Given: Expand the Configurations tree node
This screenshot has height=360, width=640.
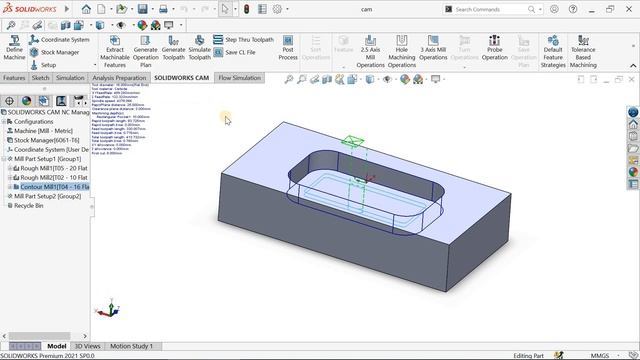Looking at the screenshot, I should point(4,122).
